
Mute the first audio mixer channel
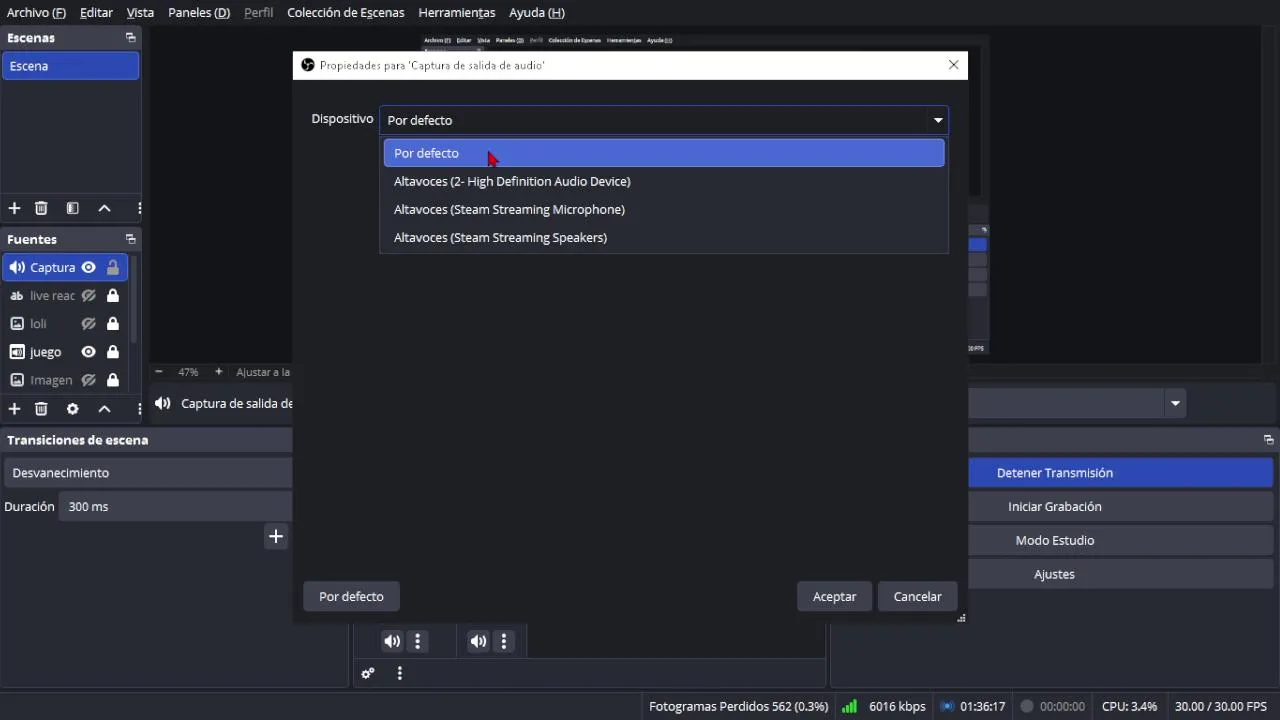coord(392,642)
